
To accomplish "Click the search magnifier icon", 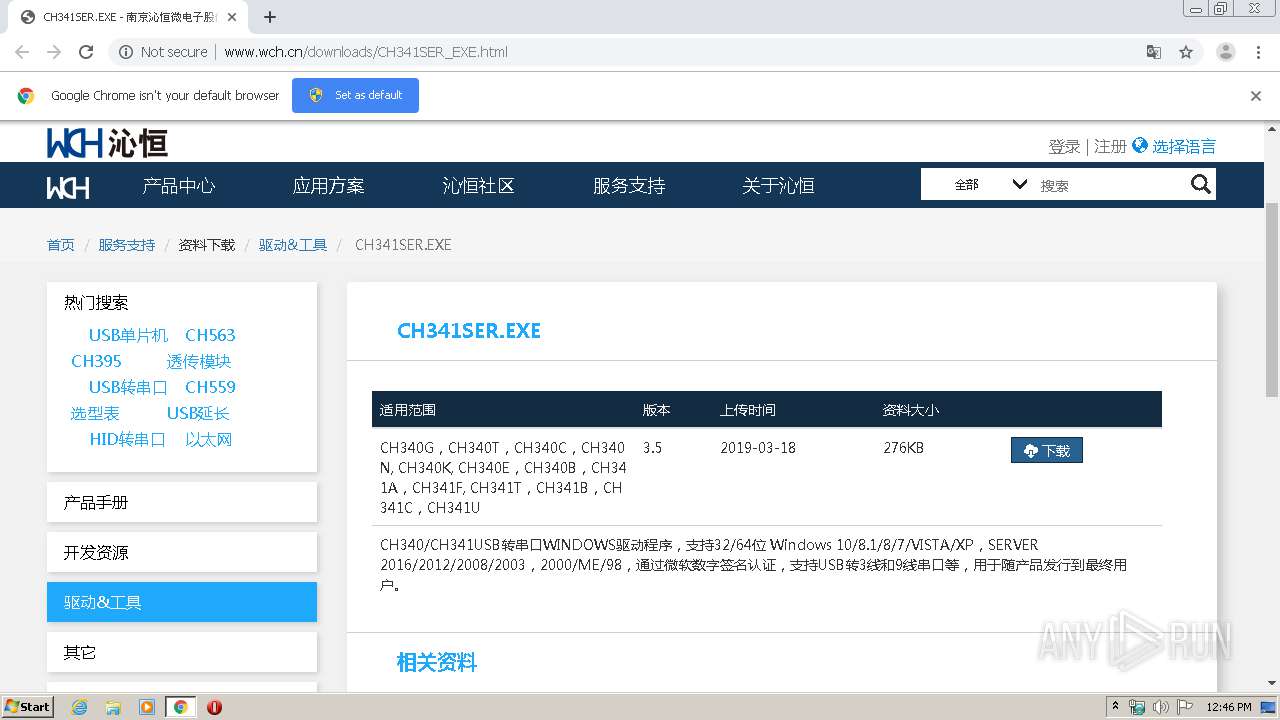I will pos(1201,184).
